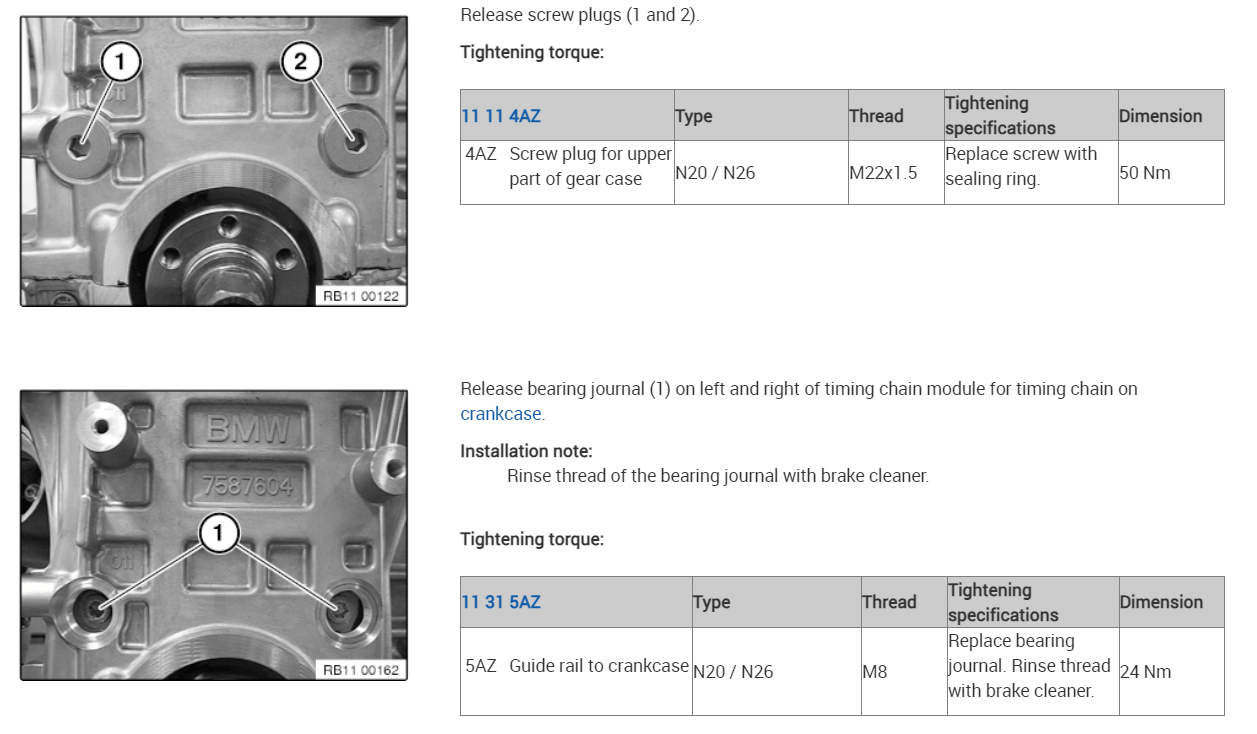Follow the blue crankcase link

tap(501, 413)
